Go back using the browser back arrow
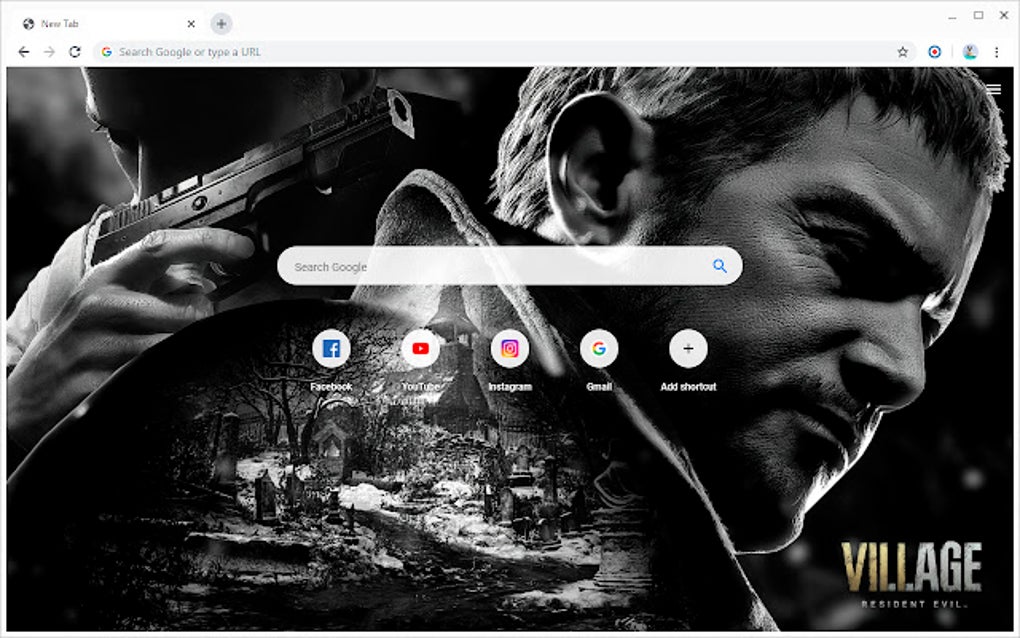Screen dimensions: 1020x638 [23, 52]
